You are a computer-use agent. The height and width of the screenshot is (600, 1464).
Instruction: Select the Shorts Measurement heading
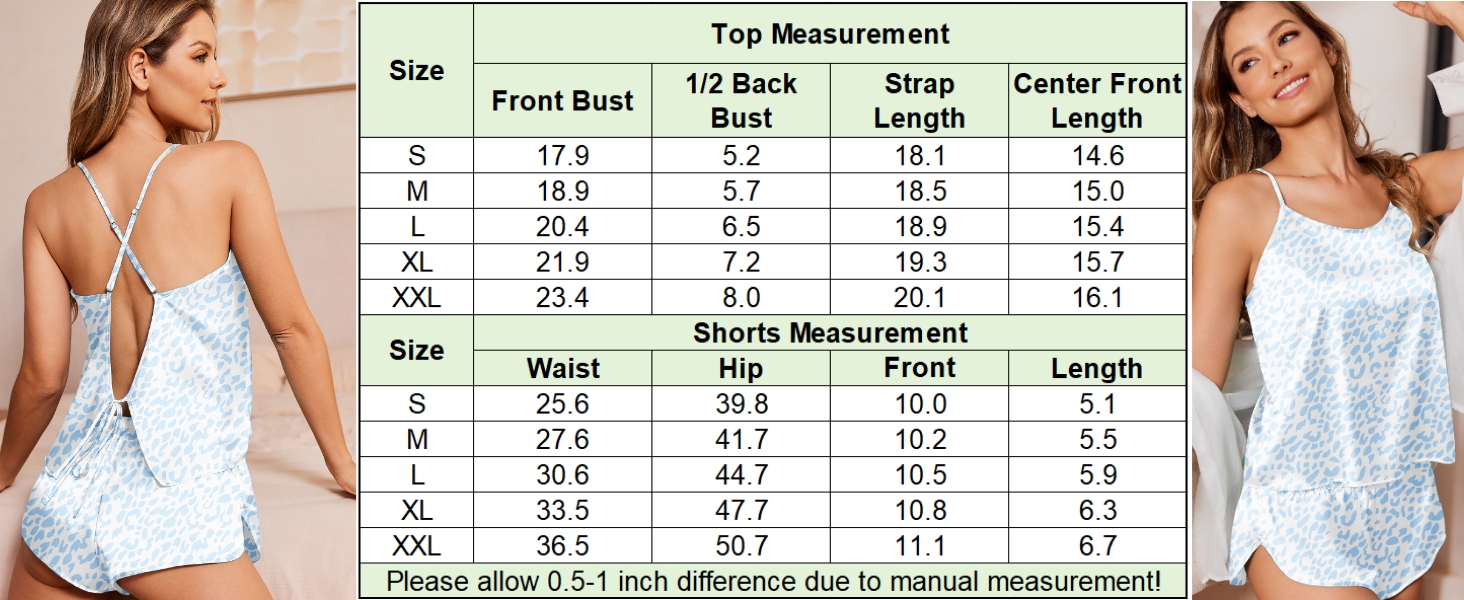(x=830, y=333)
